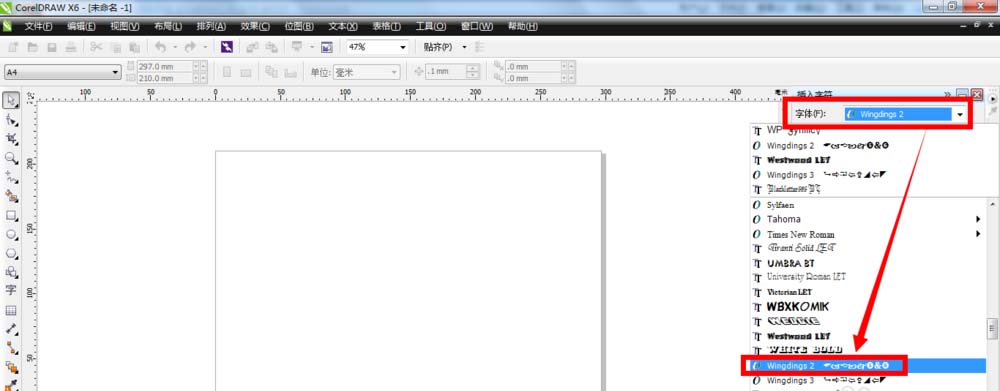Open the 工具(O) menu
The width and height of the screenshot is (1000, 391).
point(431,27)
